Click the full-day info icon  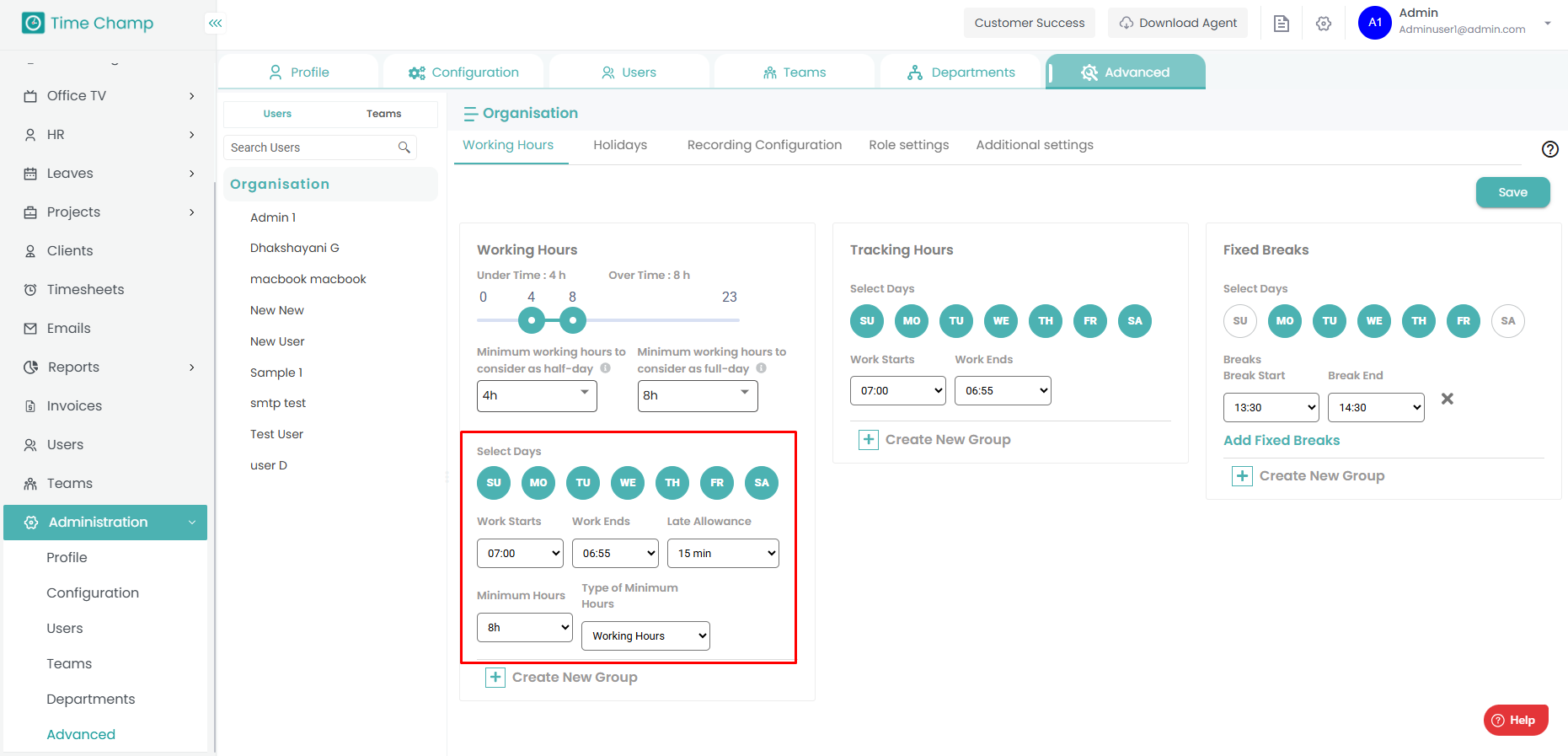(761, 368)
